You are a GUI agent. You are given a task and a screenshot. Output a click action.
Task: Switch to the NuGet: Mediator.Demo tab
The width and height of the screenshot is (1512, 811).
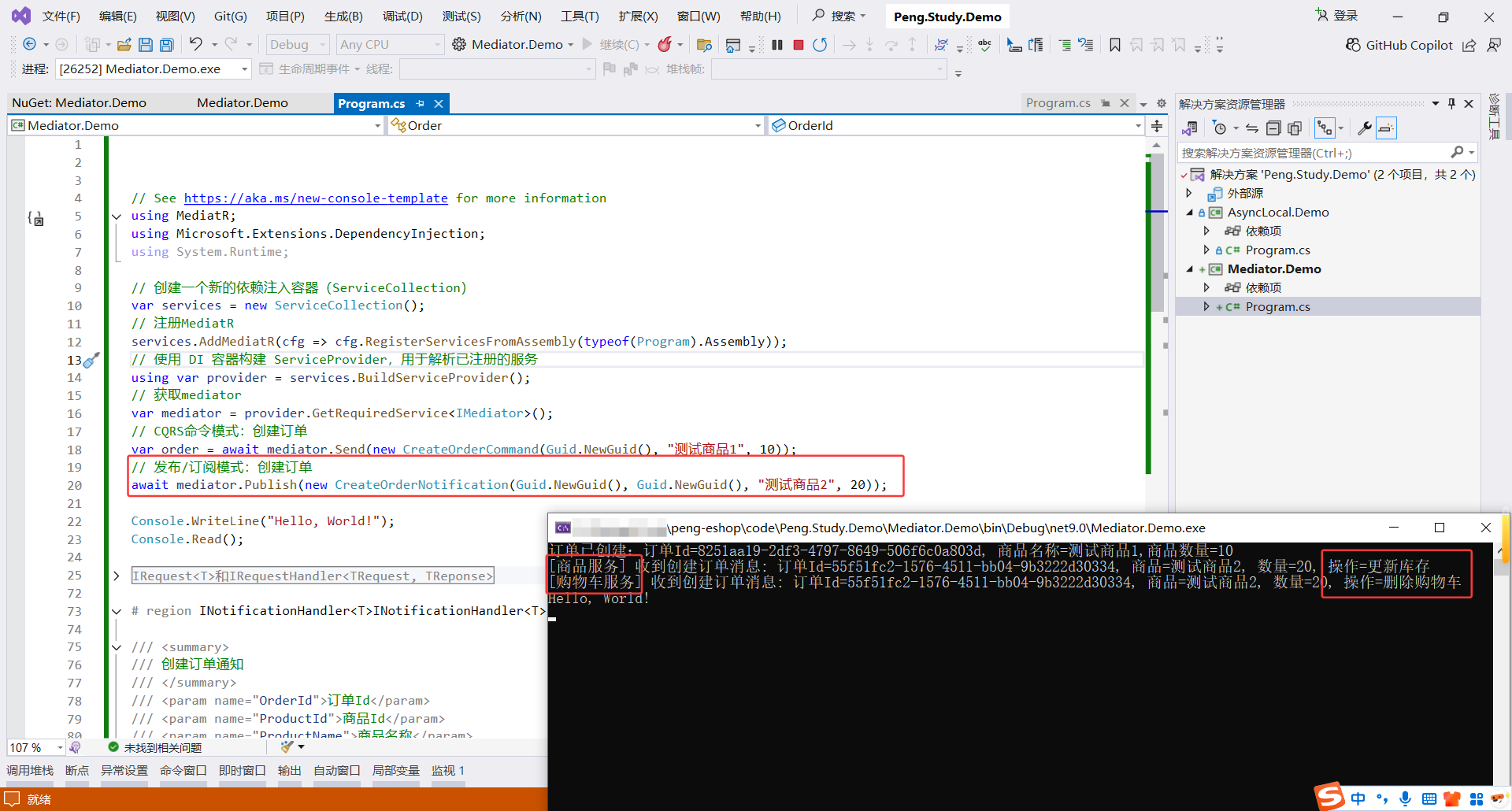(x=80, y=103)
